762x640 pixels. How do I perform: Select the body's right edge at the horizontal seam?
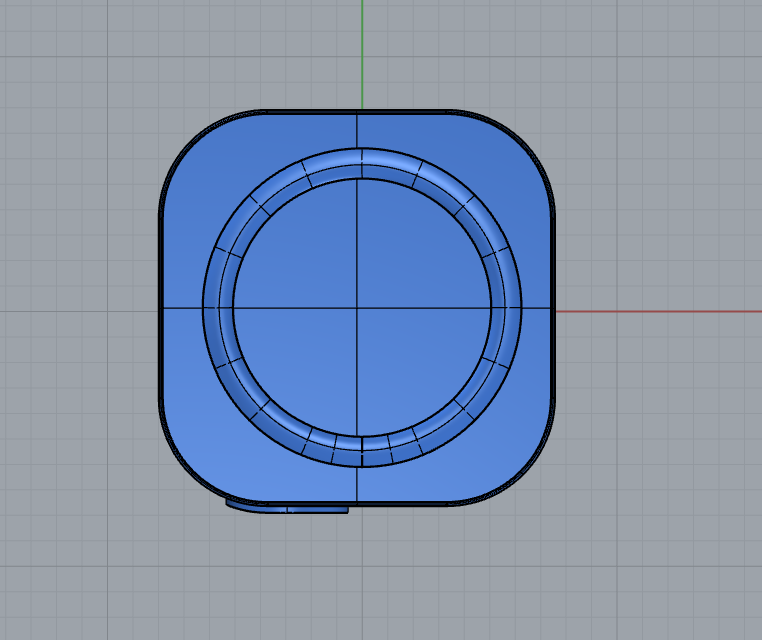pos(553,308)
